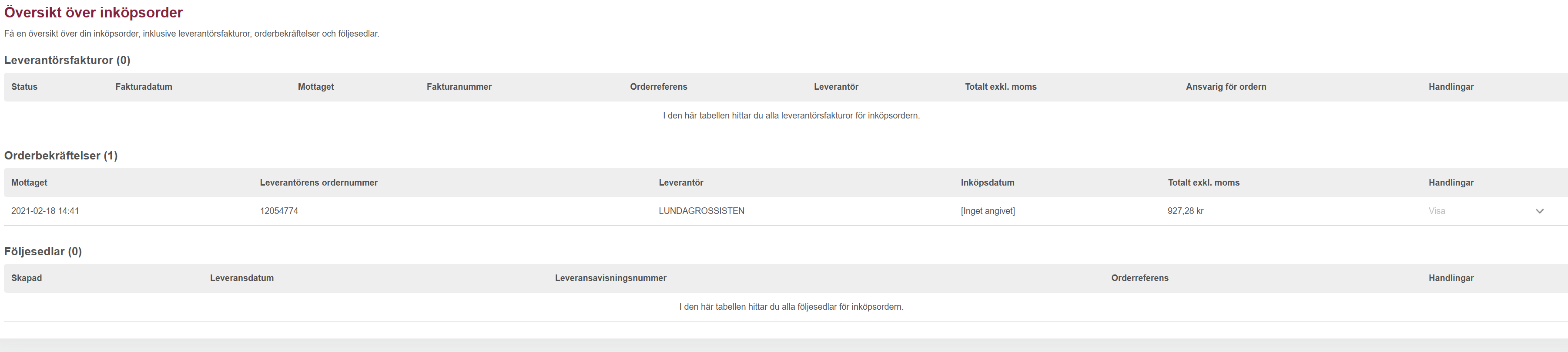Click the Leverantörsfakturor (0) section heading

[x=67, y=60]
